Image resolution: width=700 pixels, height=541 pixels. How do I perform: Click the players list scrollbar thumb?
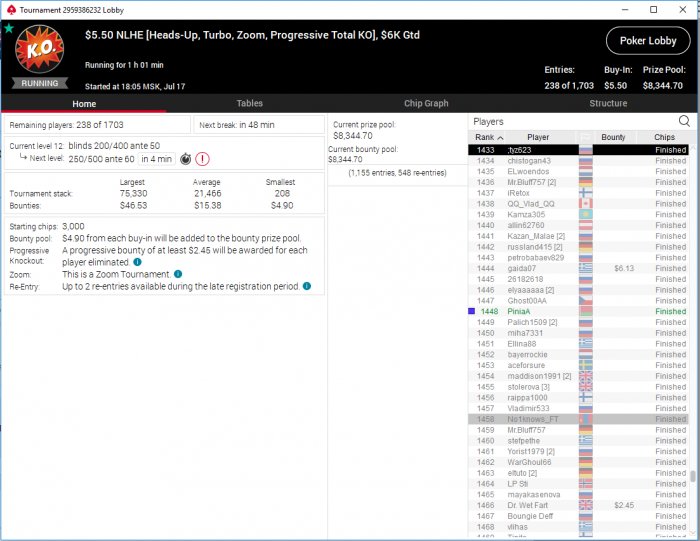[x=692, y=476]
